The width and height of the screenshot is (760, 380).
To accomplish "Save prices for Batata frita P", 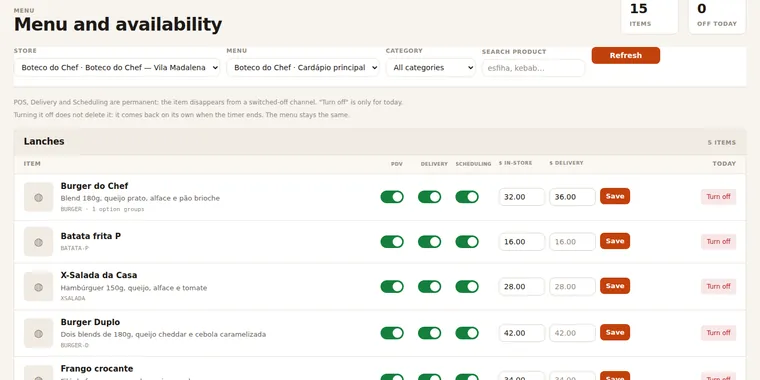I will [x=615, y=241].
